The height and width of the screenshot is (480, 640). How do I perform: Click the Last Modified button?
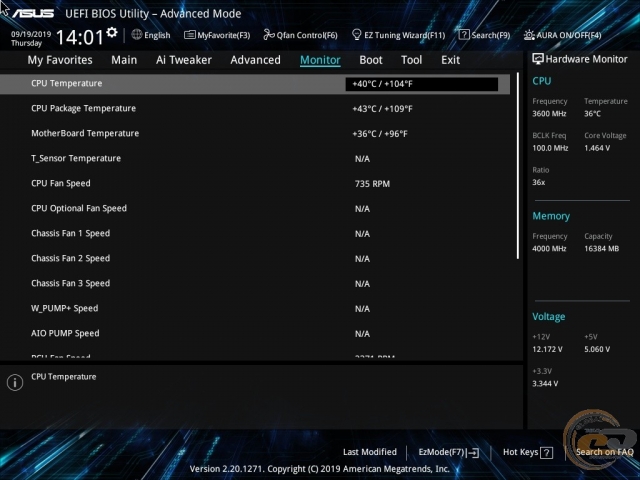(370, 452)
